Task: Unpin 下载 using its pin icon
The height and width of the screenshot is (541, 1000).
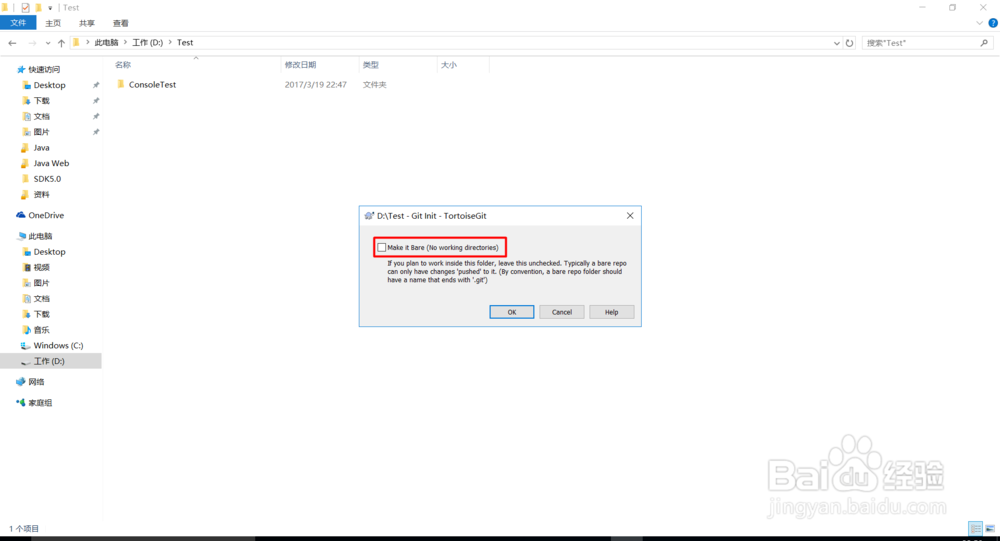Action: click(96, 101)
